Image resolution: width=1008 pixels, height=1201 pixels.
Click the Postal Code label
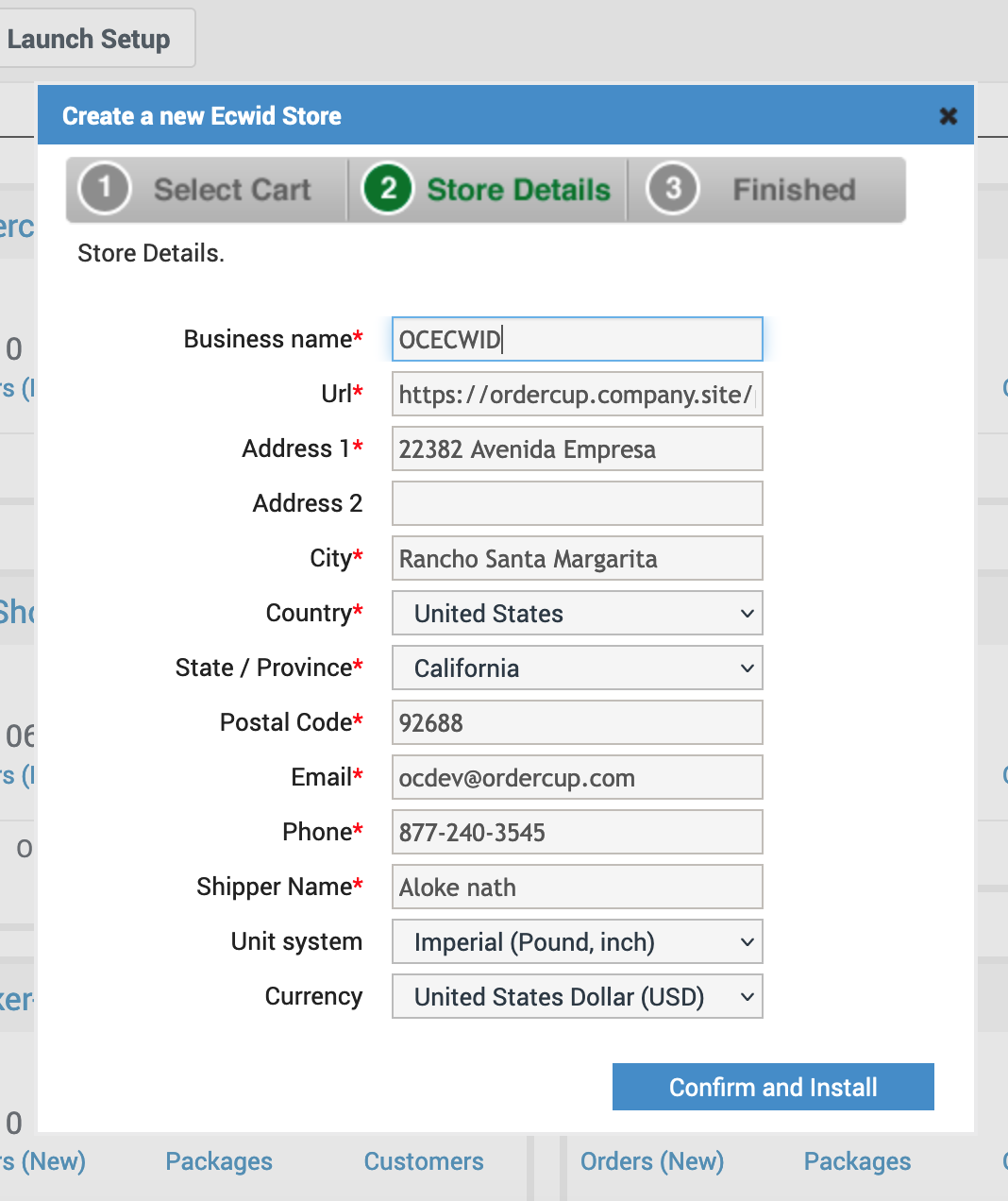tap(291, 722)
